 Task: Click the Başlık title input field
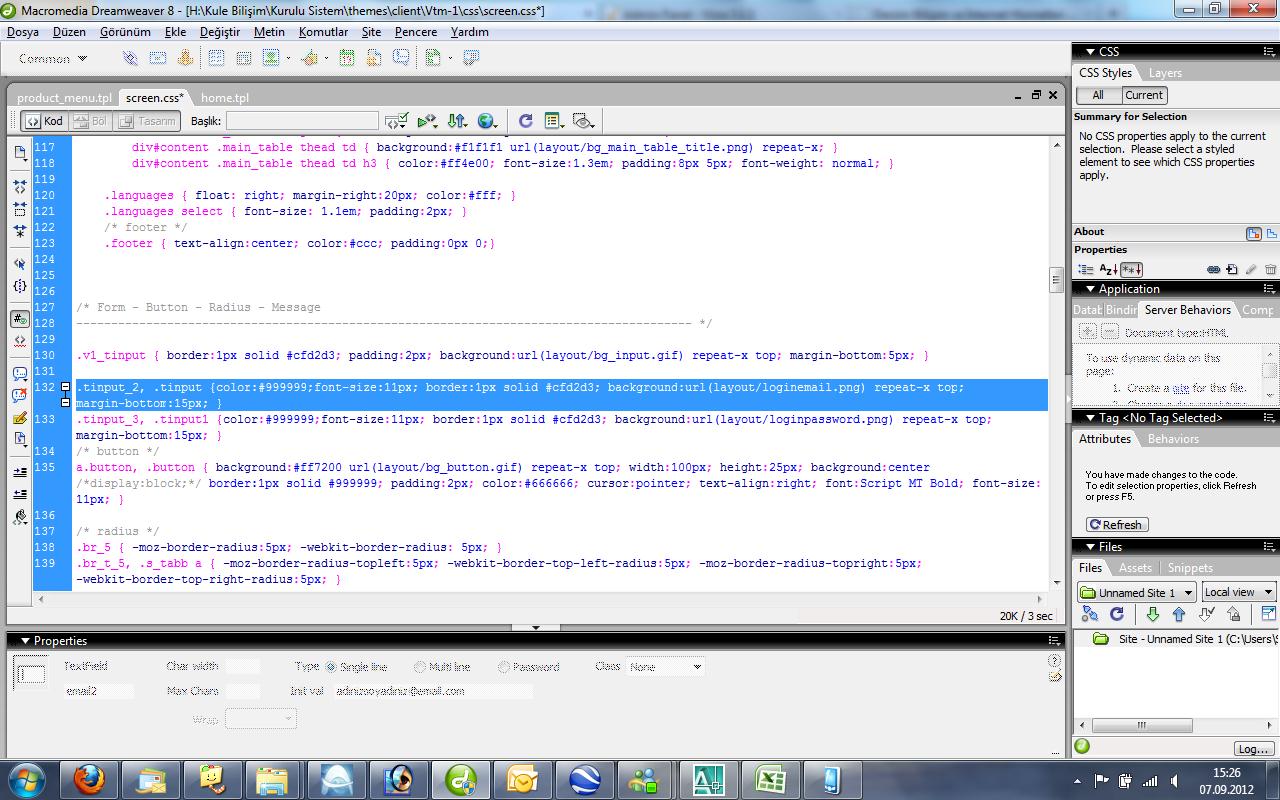tap(301, 121)
